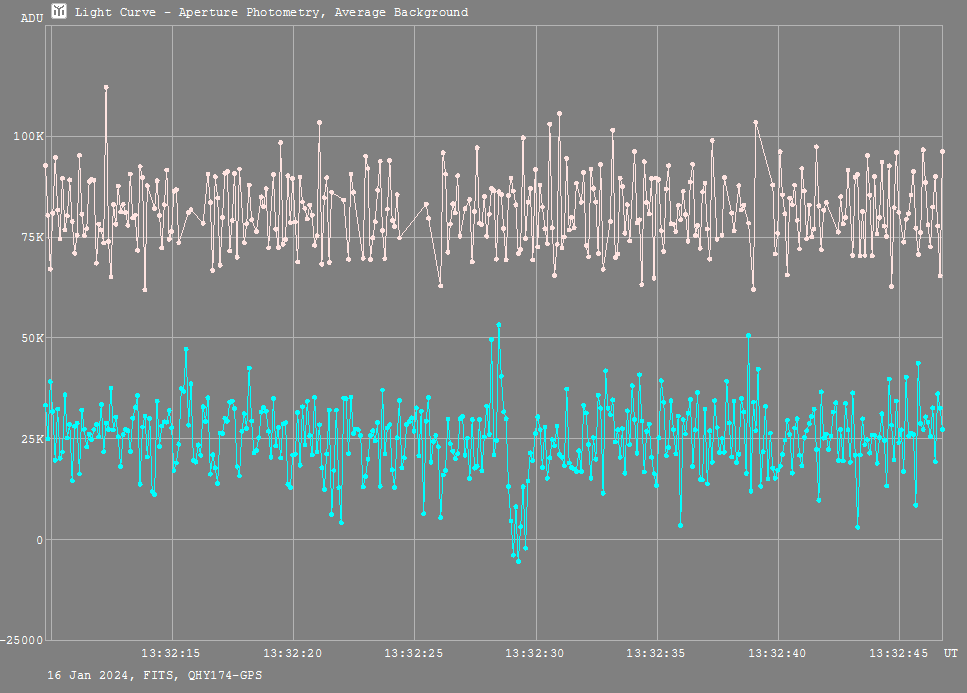The height and width of the screenshot is (693, 967).
Task: Click the UT time zone label
Action: (950, 654)
